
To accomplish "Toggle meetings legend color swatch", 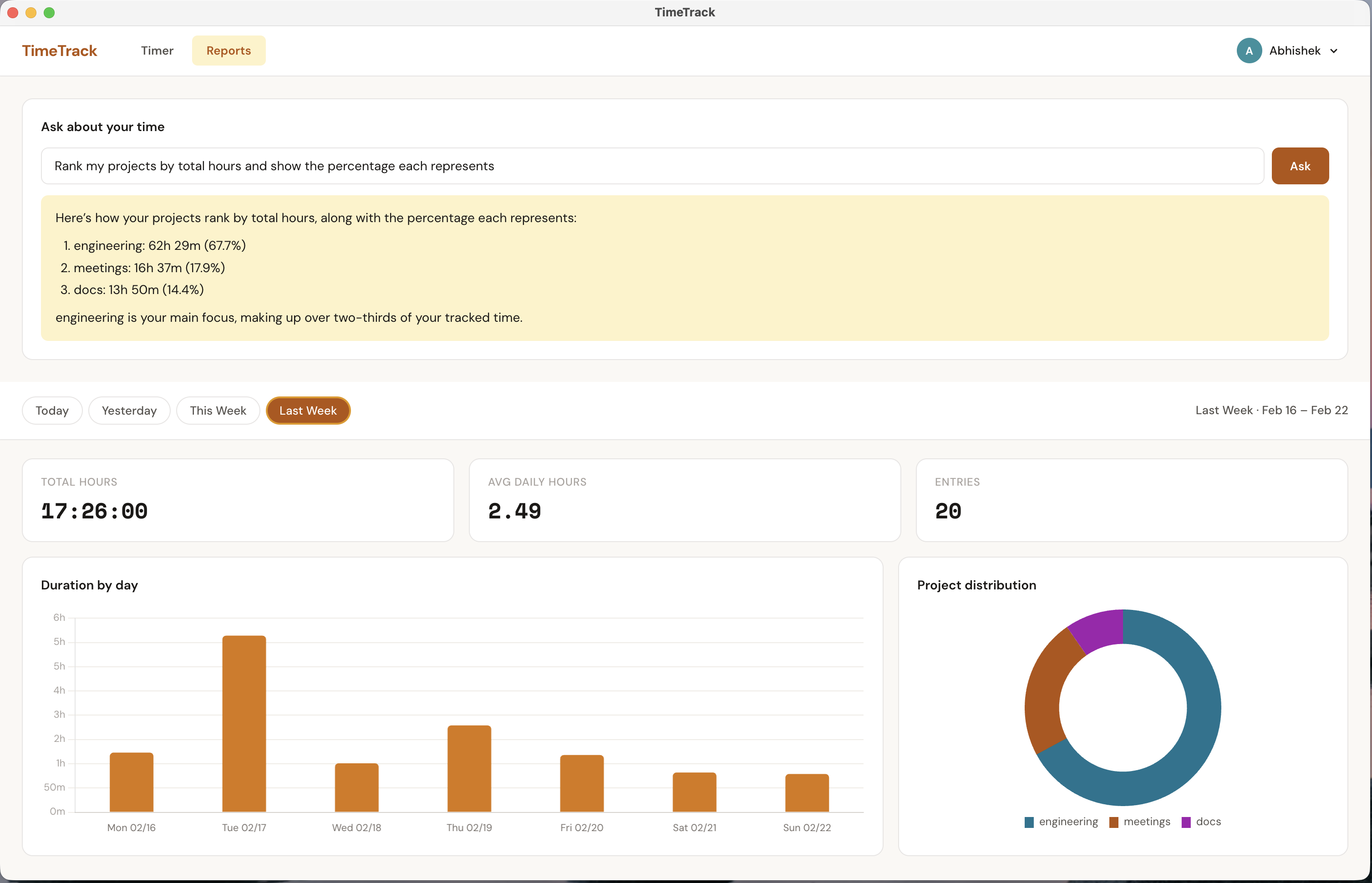I will tap(1113, 822).
